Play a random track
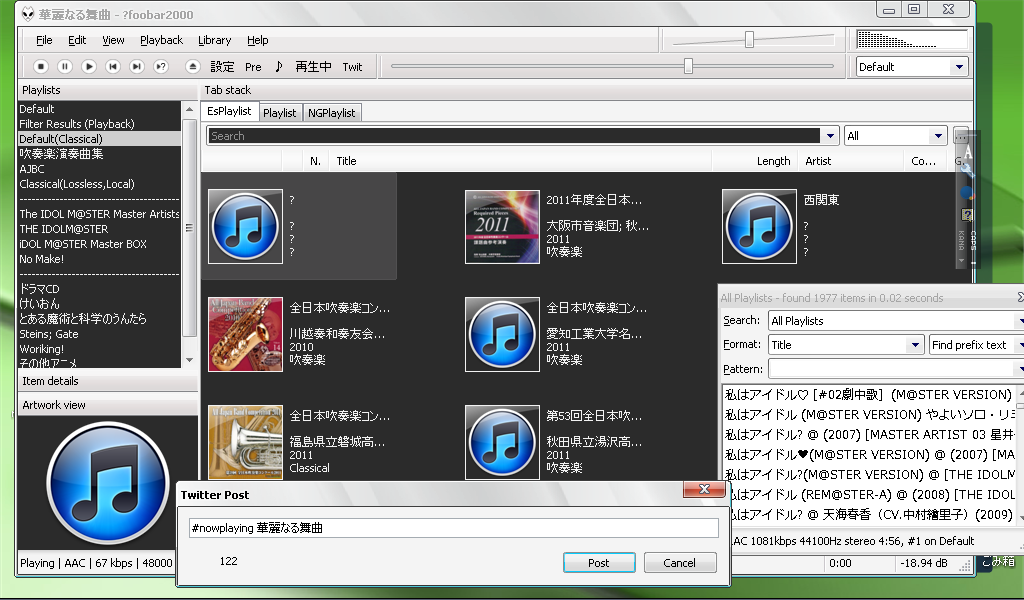1024x600 pixels. (161, 67)
